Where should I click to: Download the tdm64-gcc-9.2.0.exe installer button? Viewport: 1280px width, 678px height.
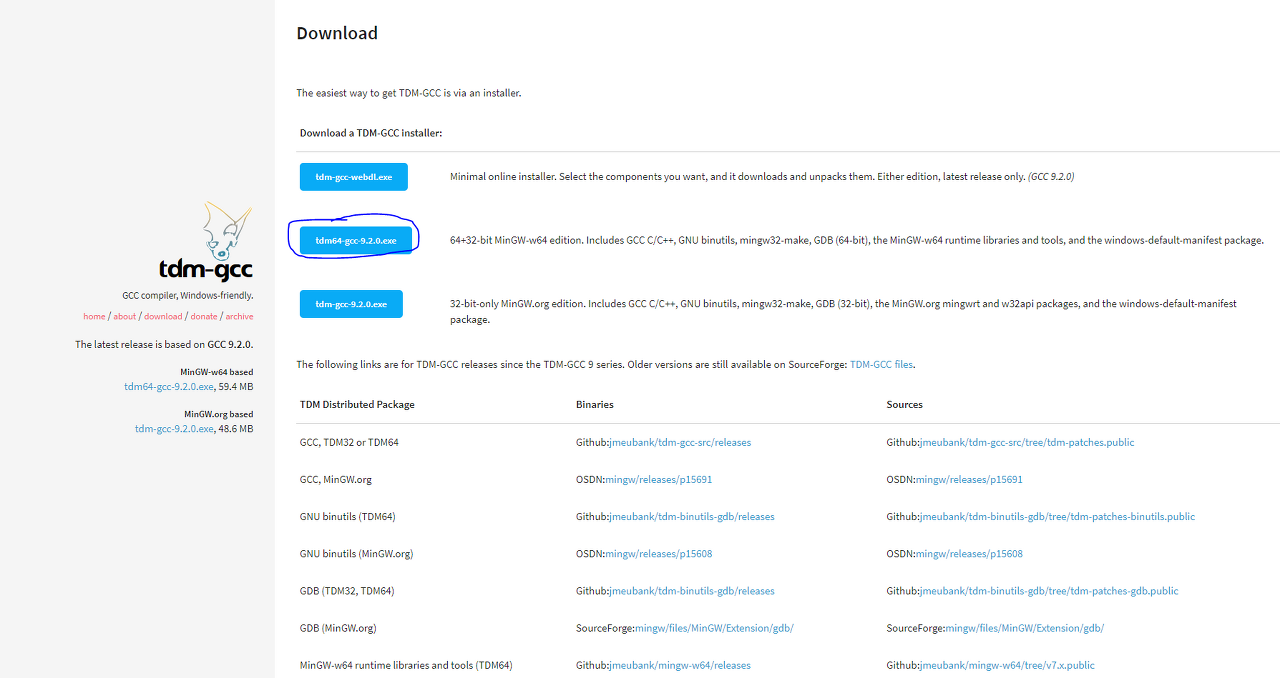(356, 240)
